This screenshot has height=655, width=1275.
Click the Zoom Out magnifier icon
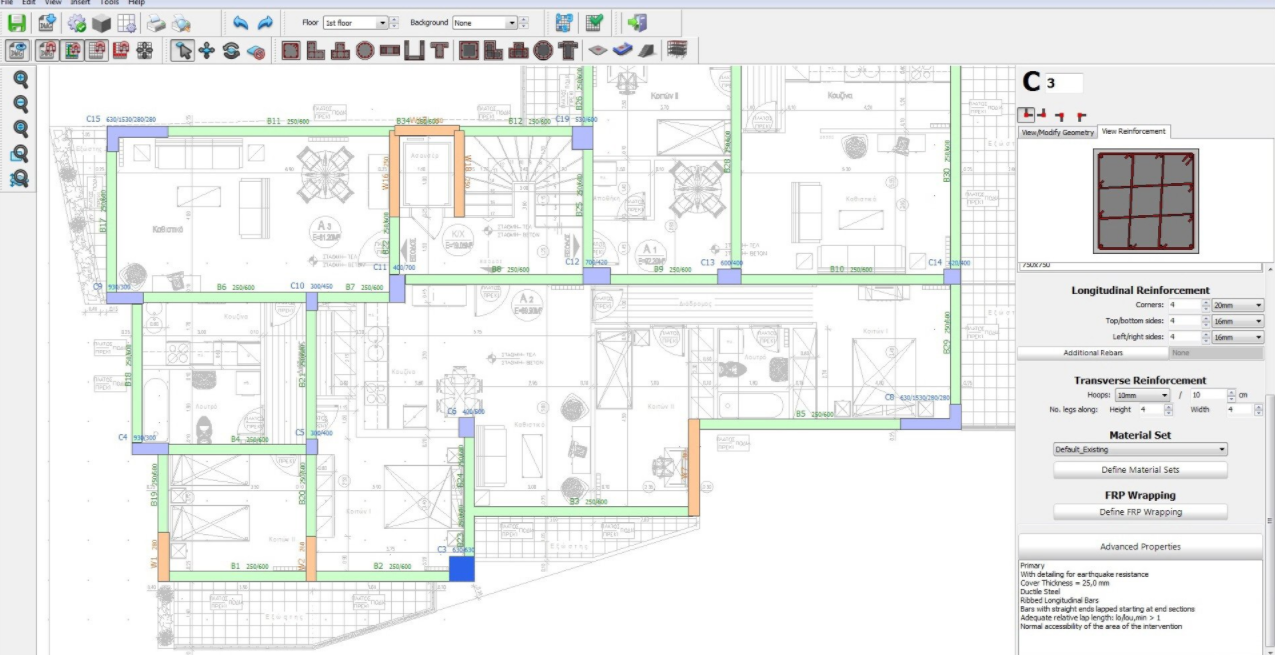[x=19, y=104]
